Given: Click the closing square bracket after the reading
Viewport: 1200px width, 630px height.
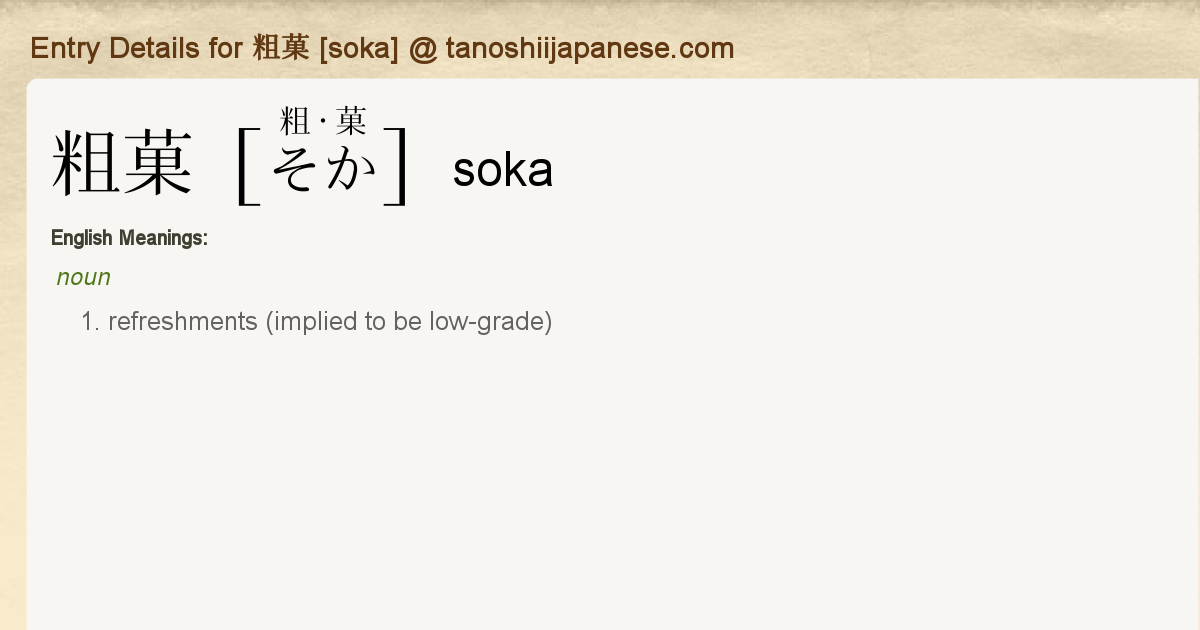Looking at the screenshot, I should click(398, 166).
